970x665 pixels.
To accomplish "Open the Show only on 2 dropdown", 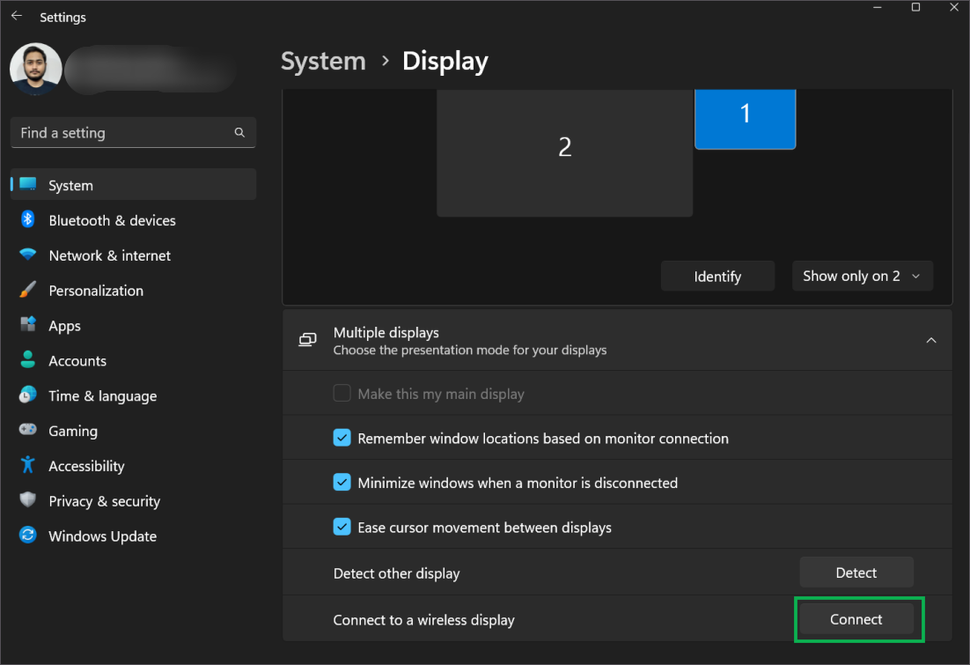I will (862, 275).
